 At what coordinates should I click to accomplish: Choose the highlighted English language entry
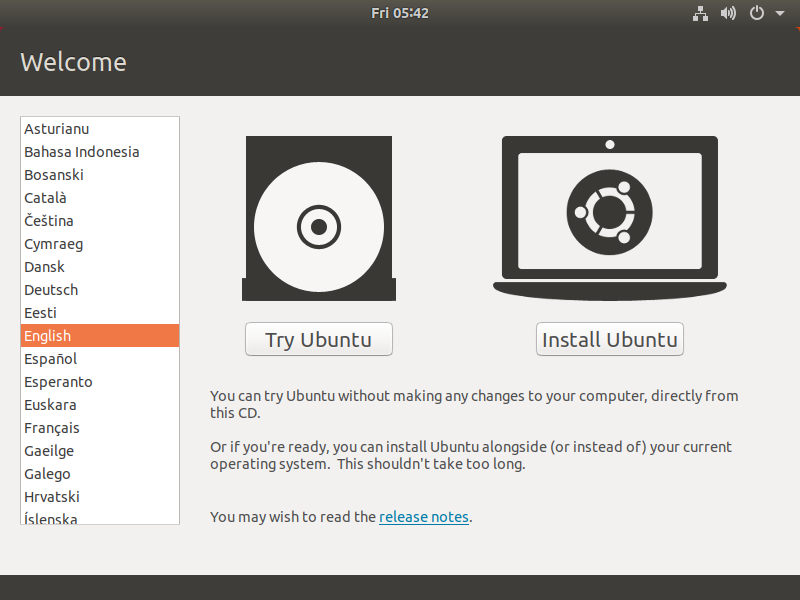click(x=48, y=336)
